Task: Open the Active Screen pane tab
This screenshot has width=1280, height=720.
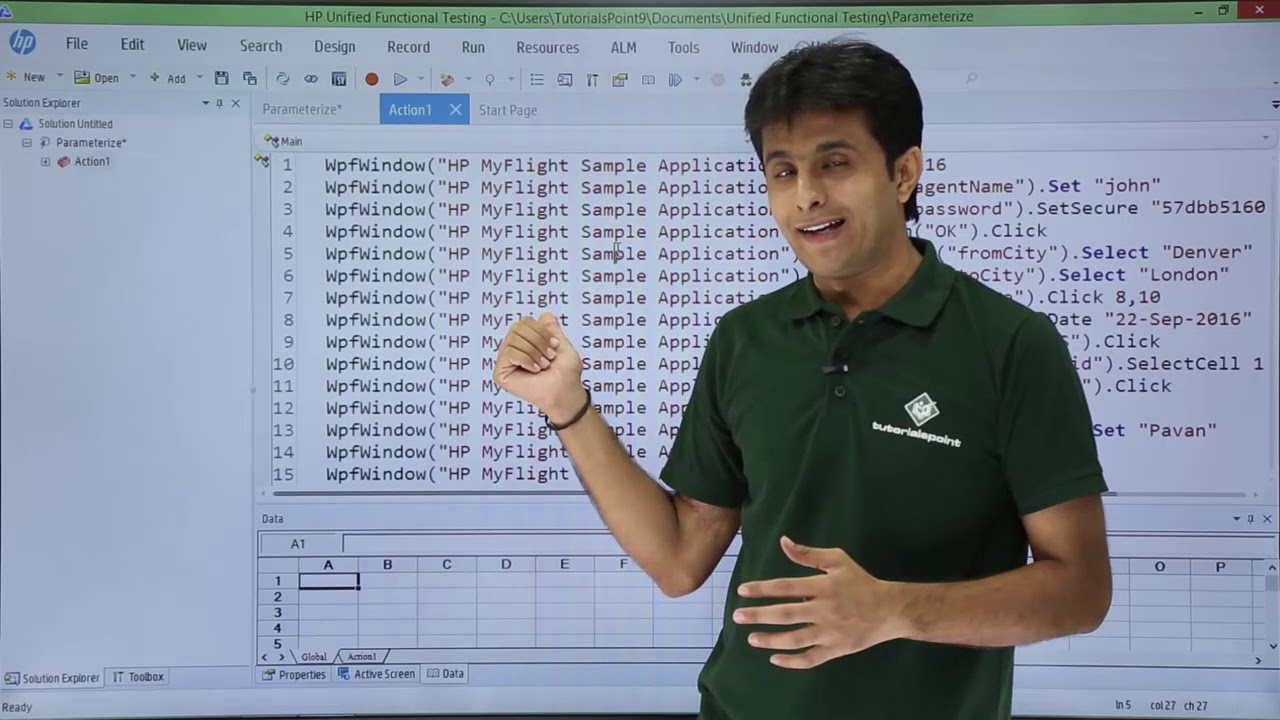Action: 376,674
